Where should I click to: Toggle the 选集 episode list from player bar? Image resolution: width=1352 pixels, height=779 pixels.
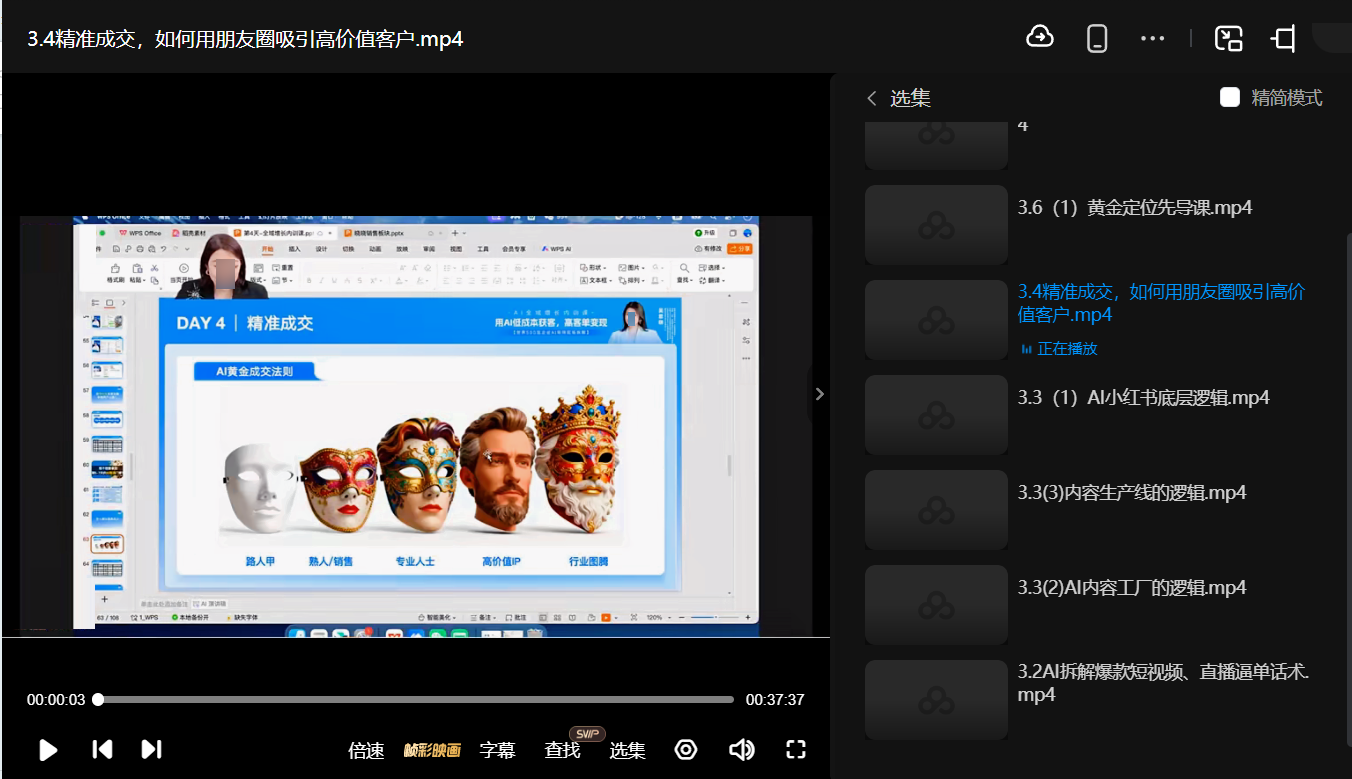click(x=628, y=750)
